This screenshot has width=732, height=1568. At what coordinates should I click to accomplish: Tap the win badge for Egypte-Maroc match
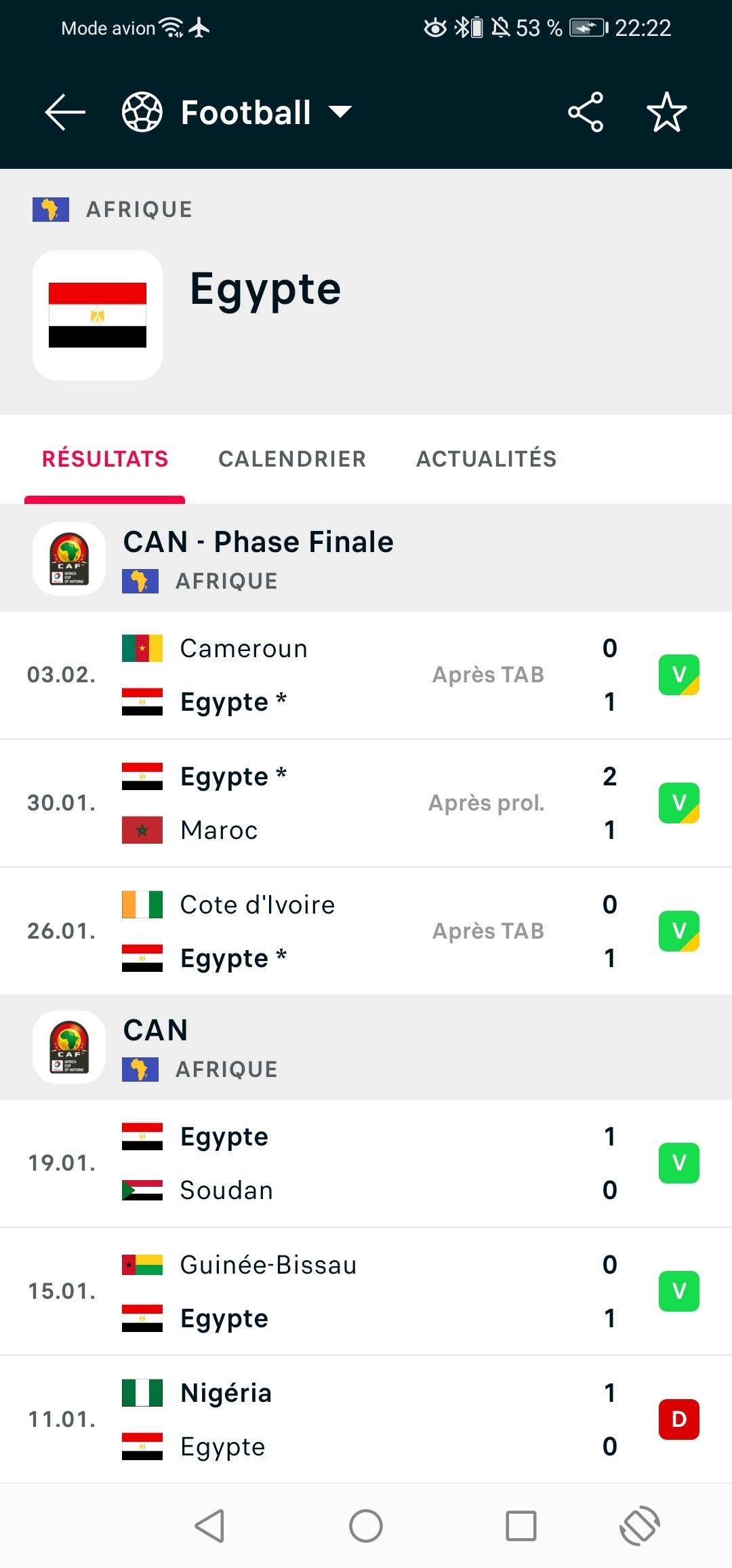(678, 803)
